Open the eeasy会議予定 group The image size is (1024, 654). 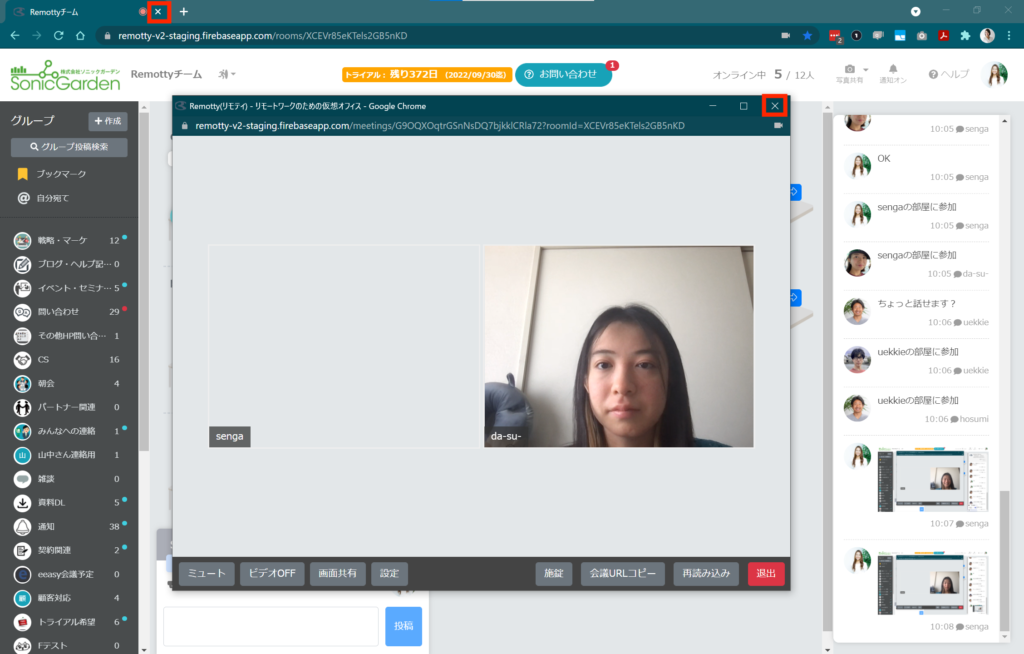coord(69,574)
